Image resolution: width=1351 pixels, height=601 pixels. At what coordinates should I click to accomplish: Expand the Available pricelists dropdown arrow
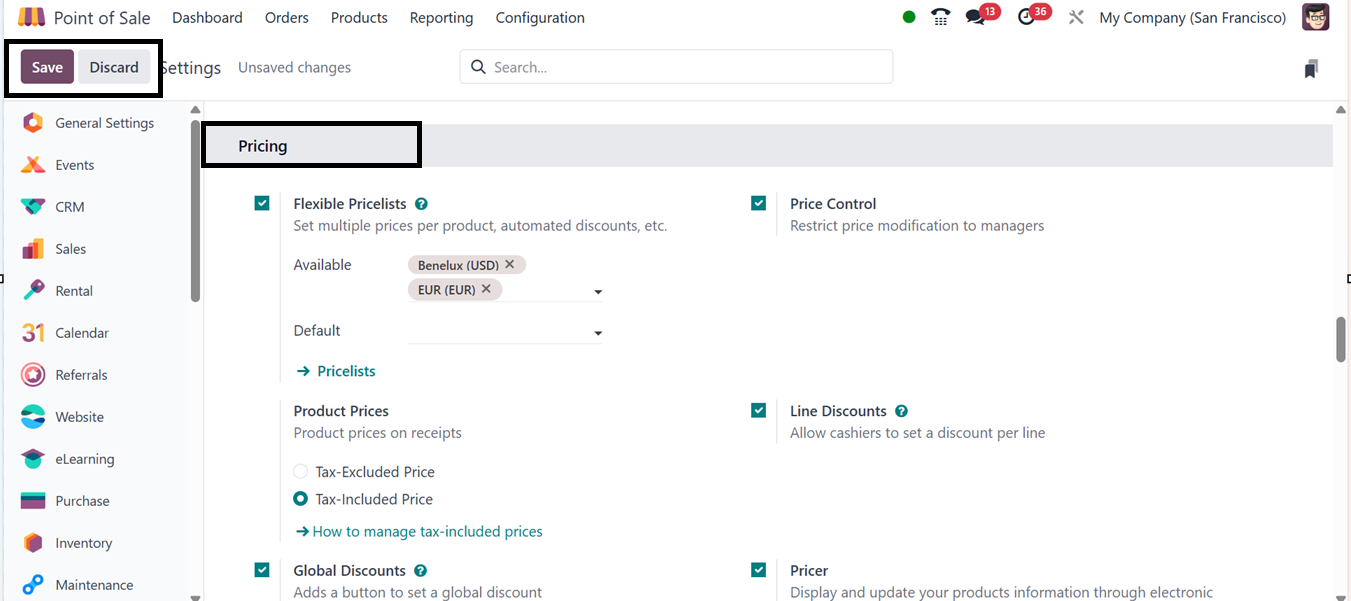pos(598,292)
